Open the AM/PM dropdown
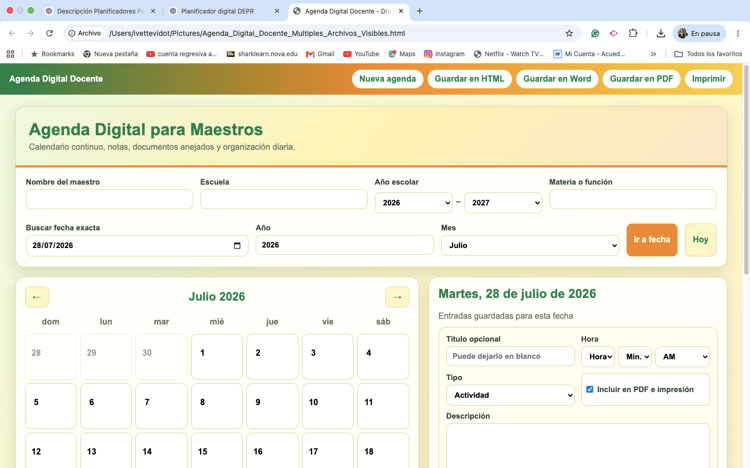This screenshot has height=468, width=750. click(683, 357)
